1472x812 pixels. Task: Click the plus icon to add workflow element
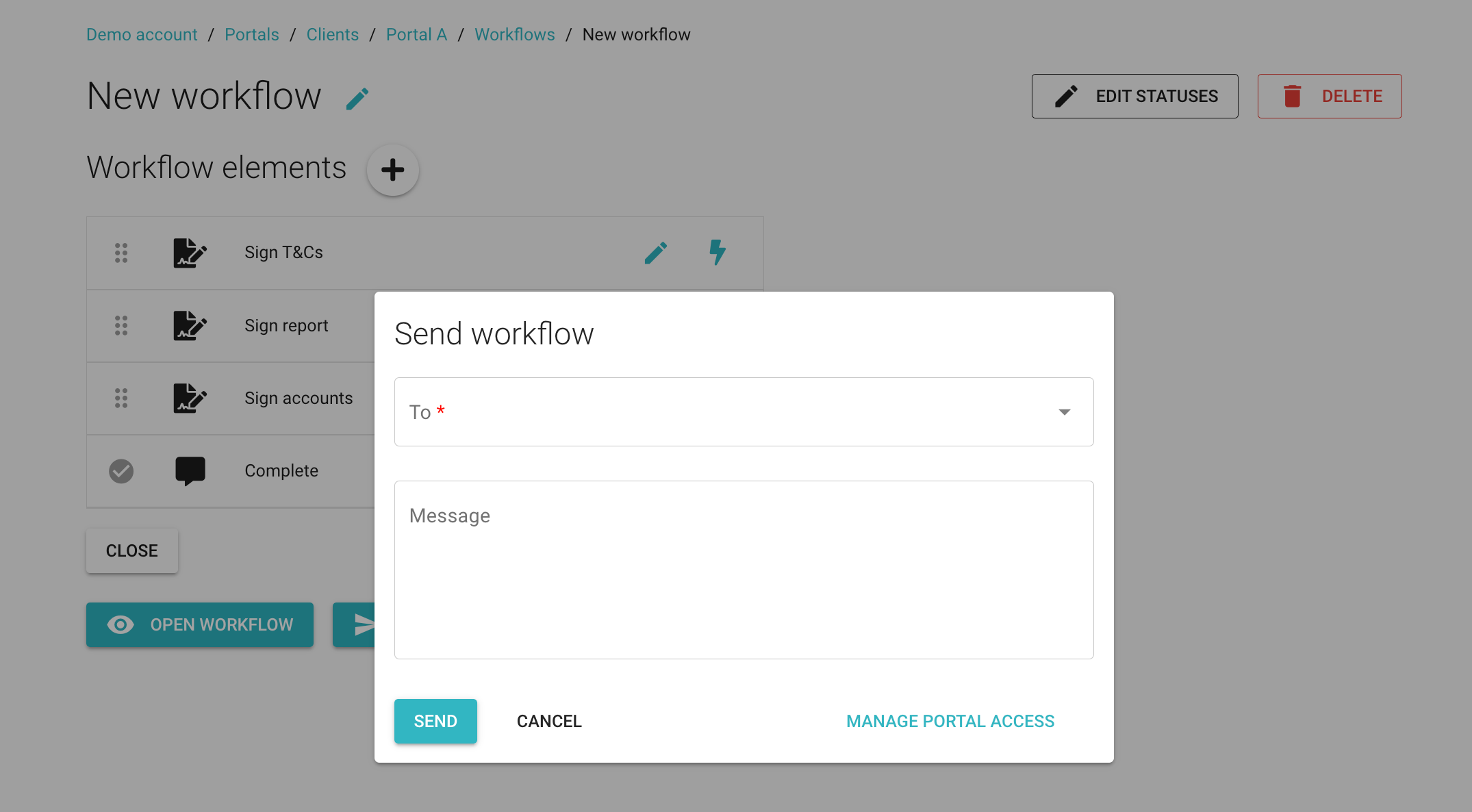(x=392, y=170)
